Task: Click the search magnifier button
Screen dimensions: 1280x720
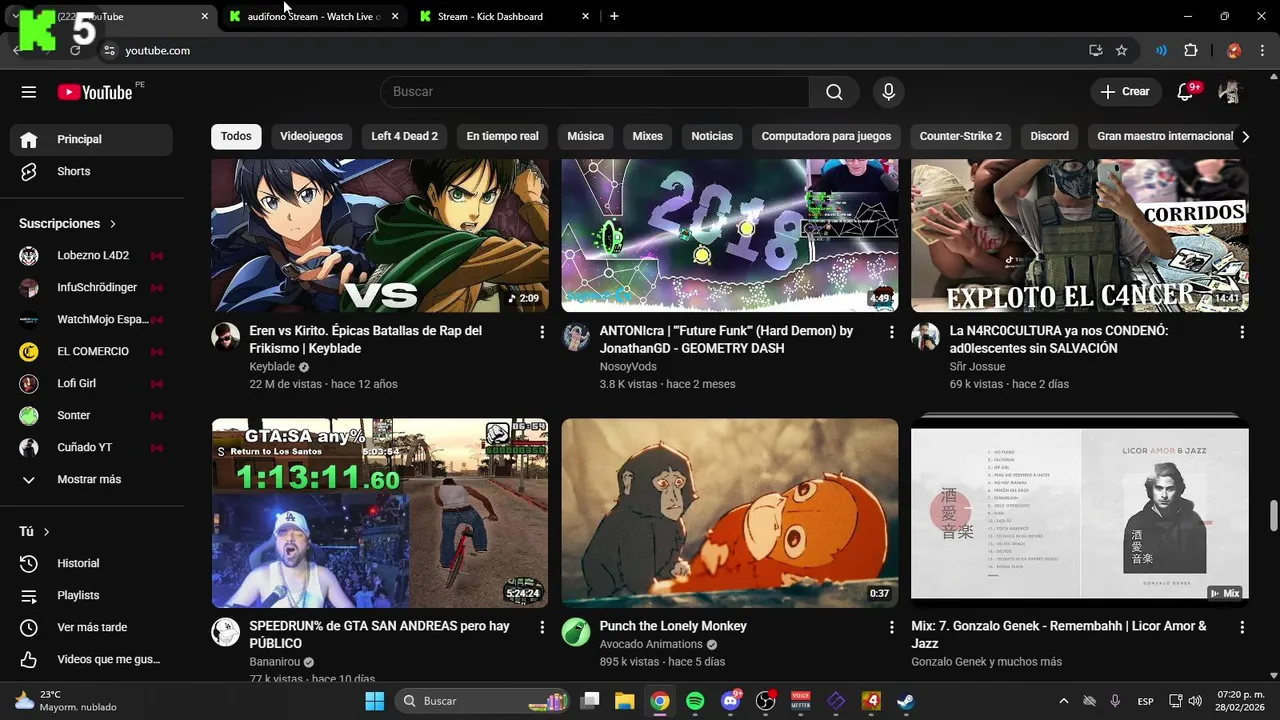Action: [834, 92]
